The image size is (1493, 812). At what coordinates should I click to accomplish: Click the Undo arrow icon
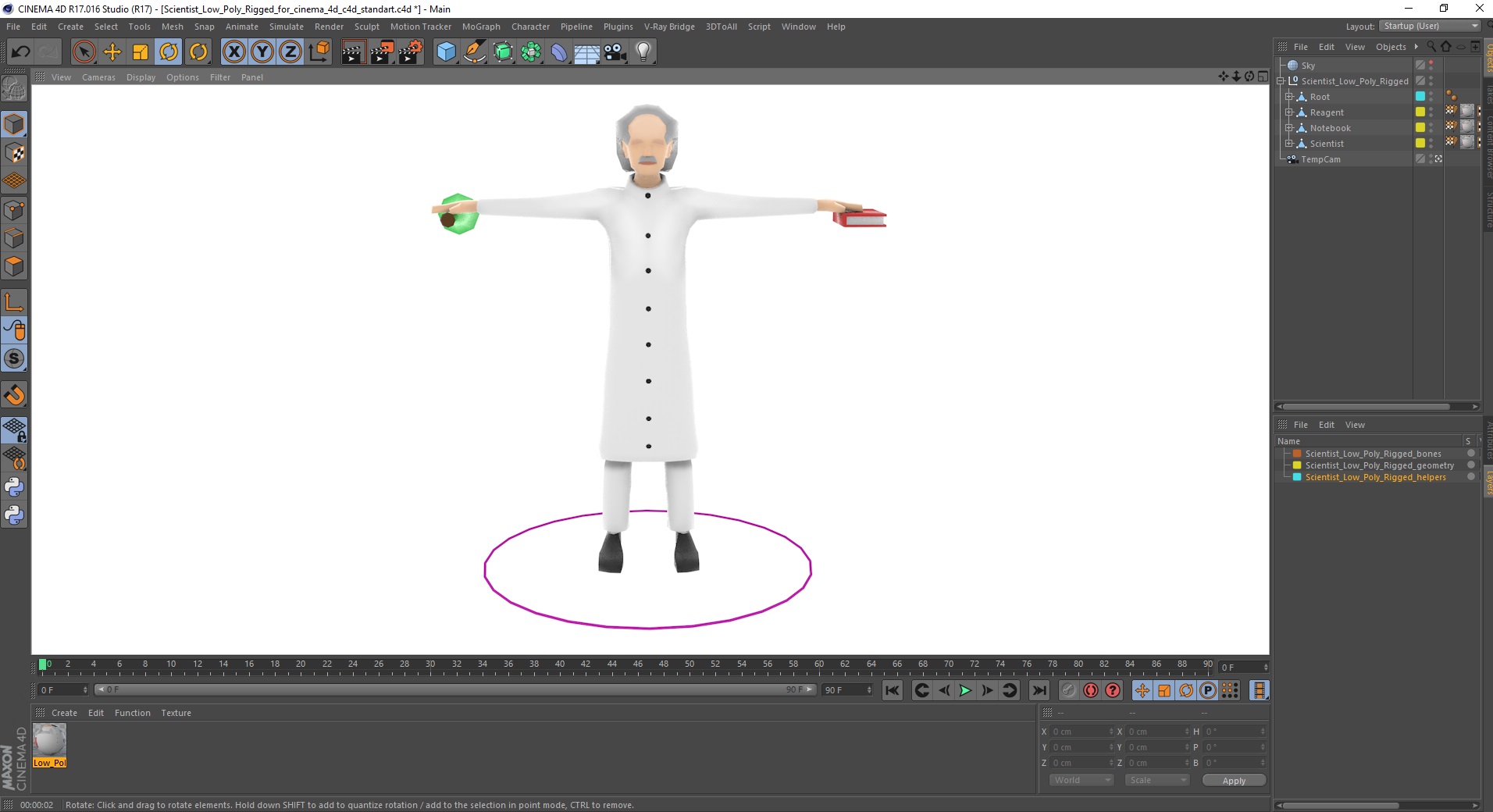(x=21, y=52)
